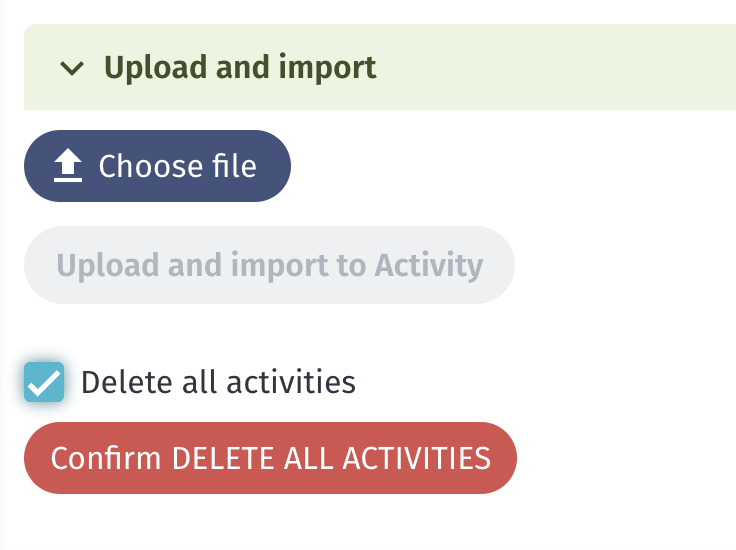
Task: Untick the Delete all activities checkbox
Action: point(44,382)
